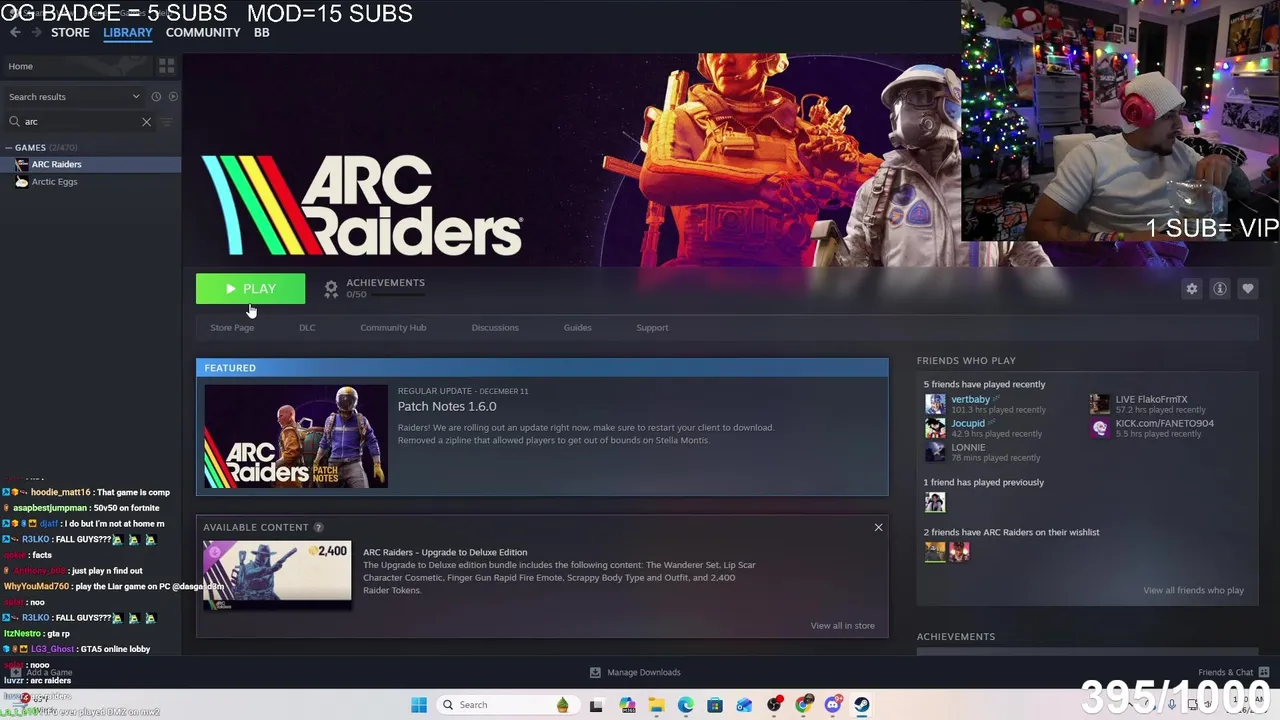Open the Guides tab

pos(577,328)
